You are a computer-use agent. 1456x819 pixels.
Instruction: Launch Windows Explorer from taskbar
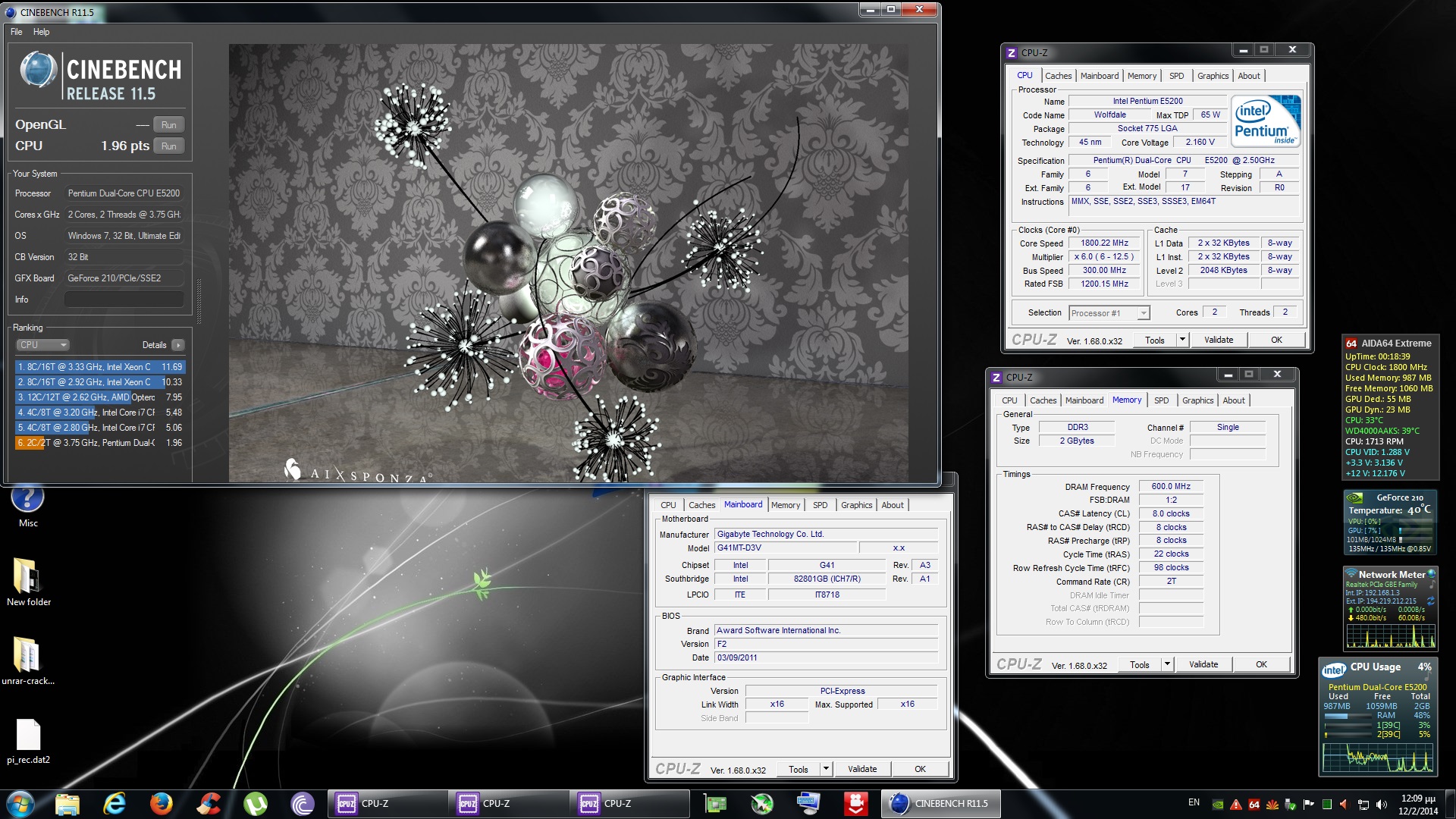[67, 804]
